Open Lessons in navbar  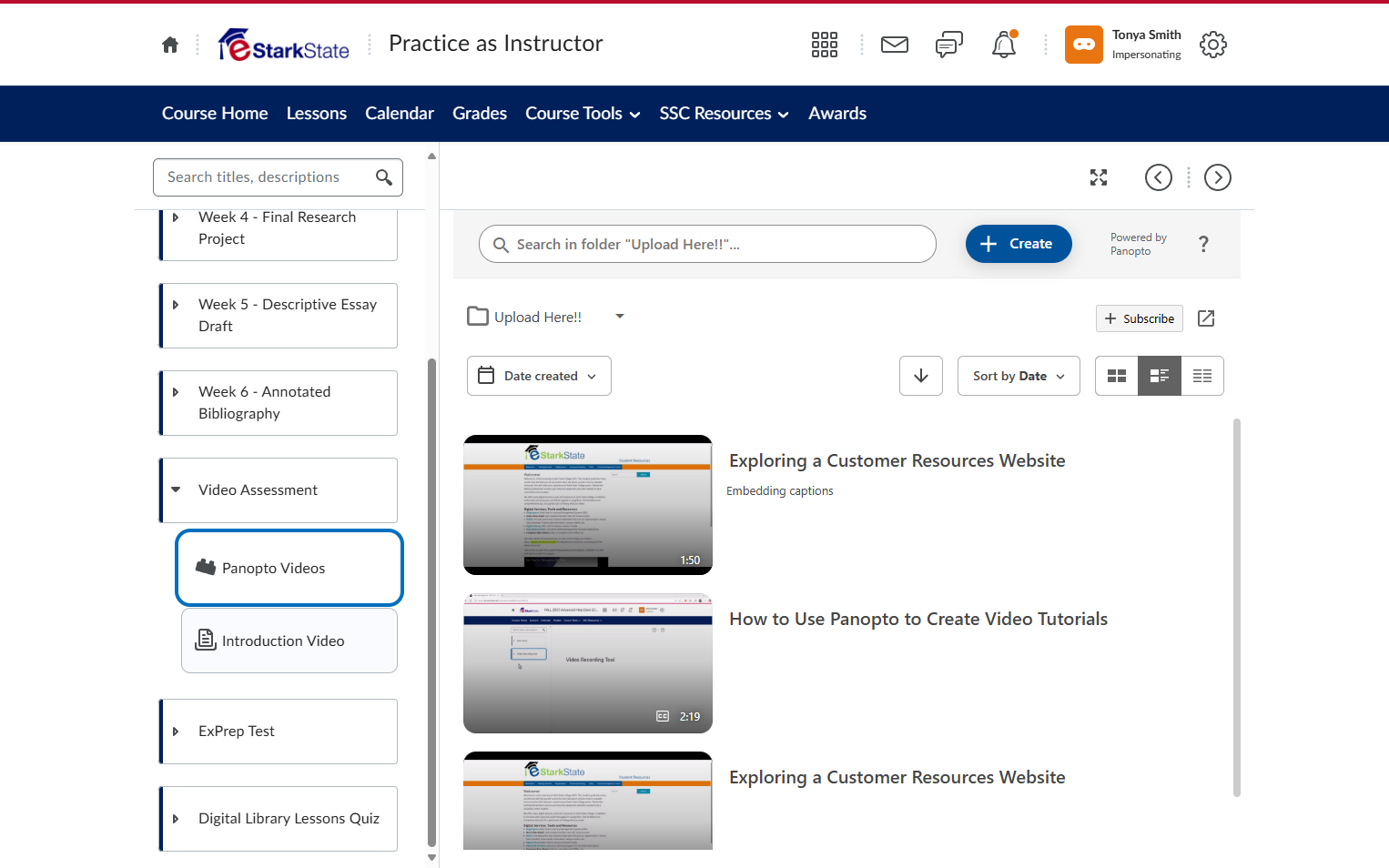(317, 114)
